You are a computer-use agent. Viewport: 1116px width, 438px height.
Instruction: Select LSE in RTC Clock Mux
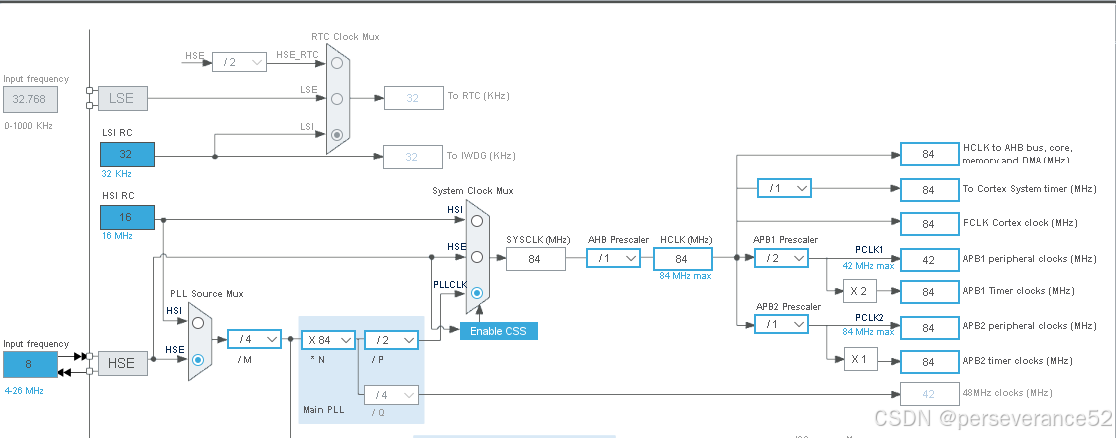point(337,98)
